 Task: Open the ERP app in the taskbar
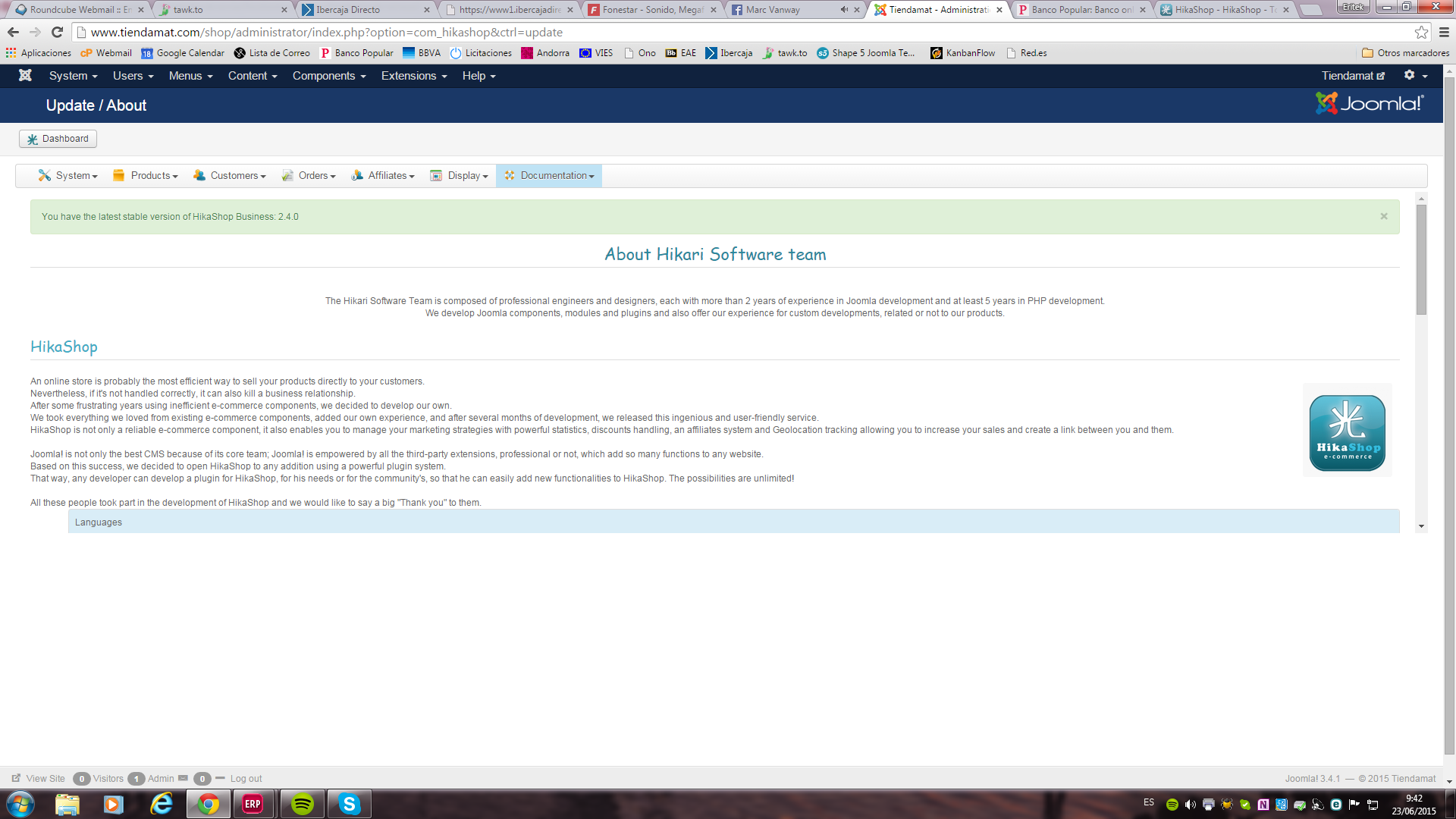[253, 804]
